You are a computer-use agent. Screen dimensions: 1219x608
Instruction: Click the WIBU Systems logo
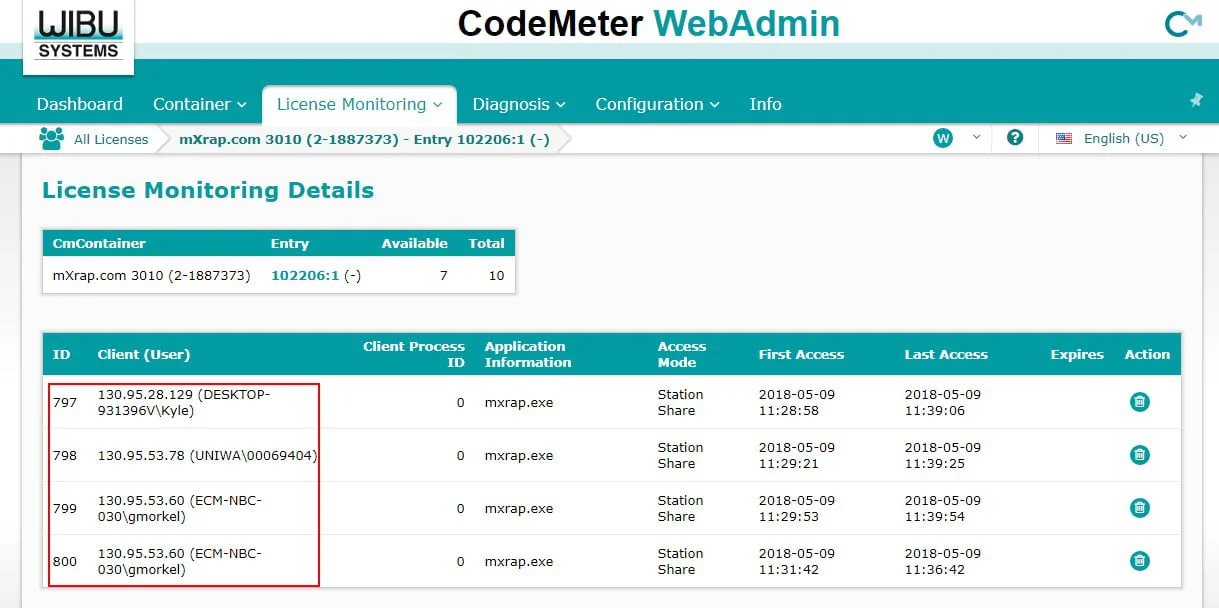[x=79, y=36]
